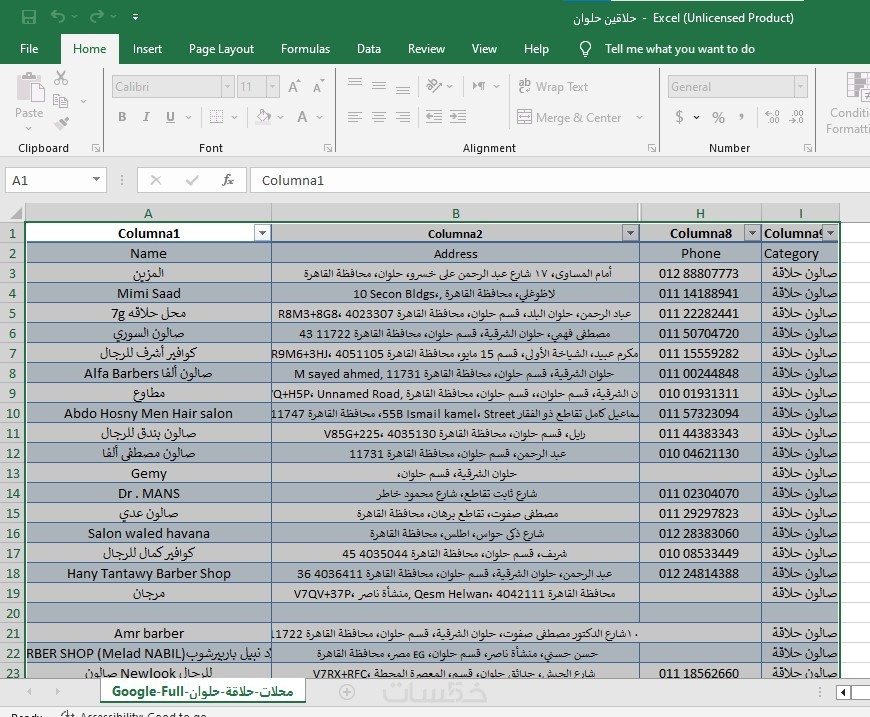This screenshot has width=870, height=717.
Task: Switch to the Review tab
Action: 426,49
